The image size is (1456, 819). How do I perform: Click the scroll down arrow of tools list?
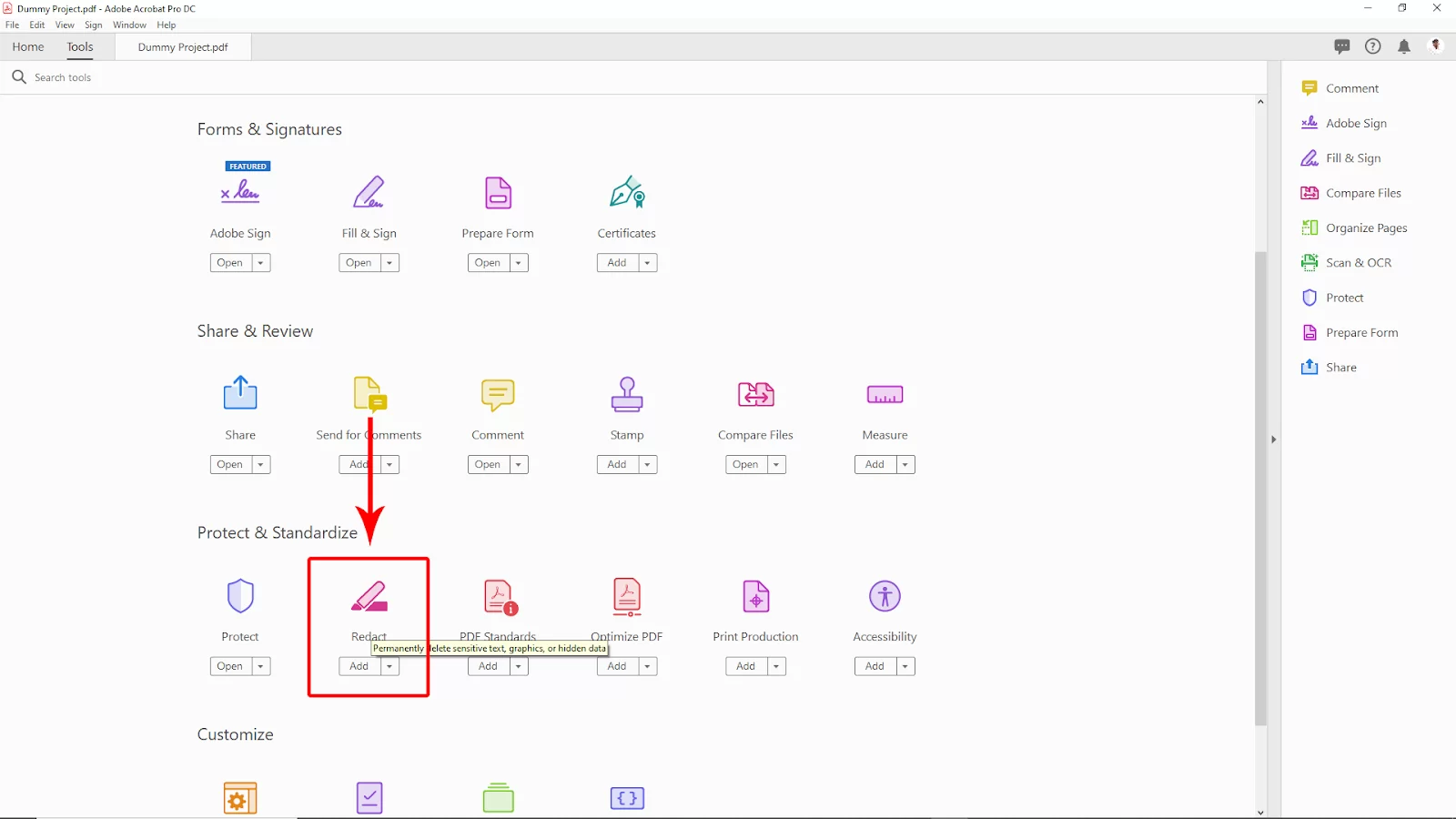click(1260, 812)
